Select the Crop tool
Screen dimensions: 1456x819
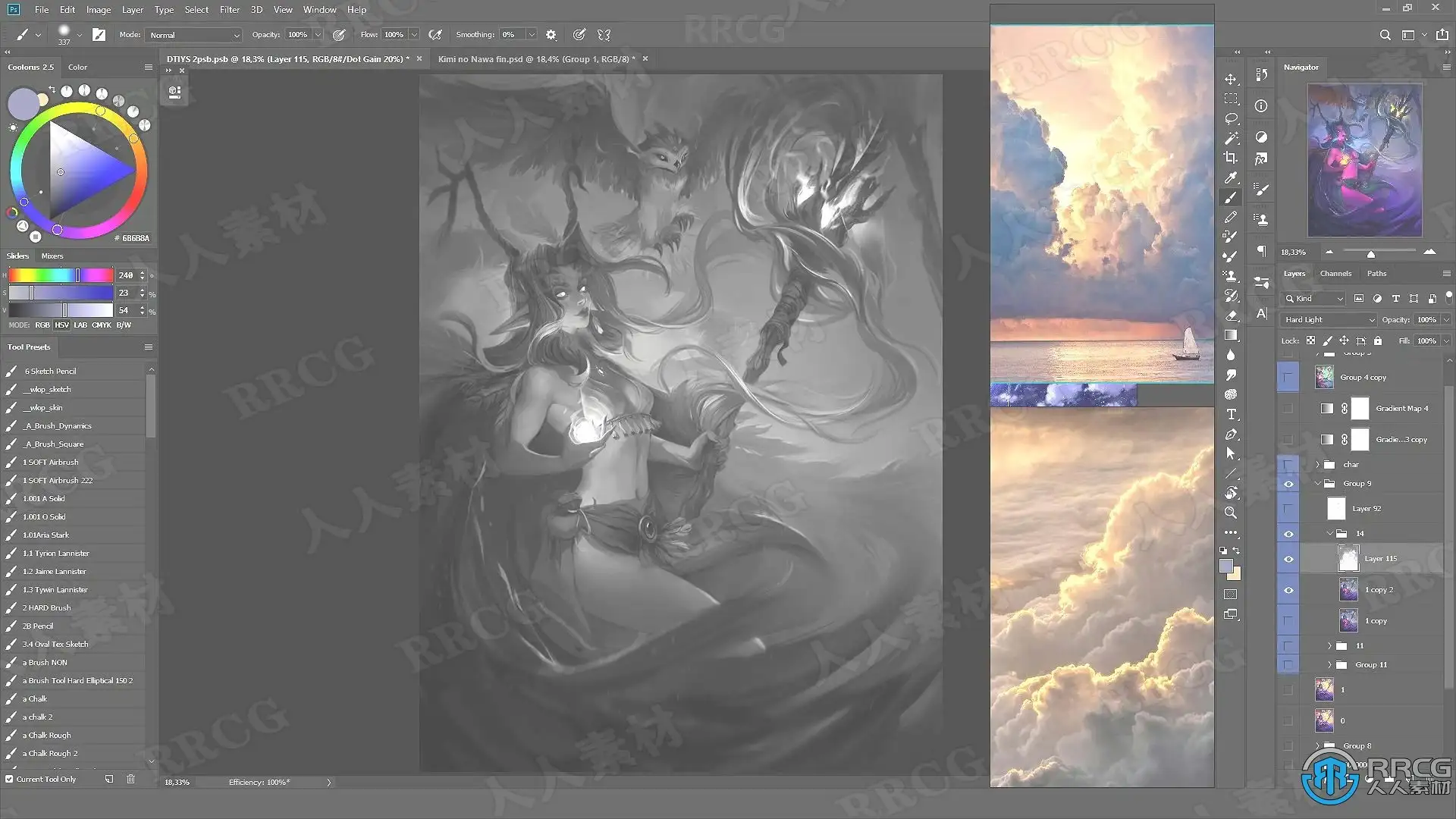(x=1231, y=158)
